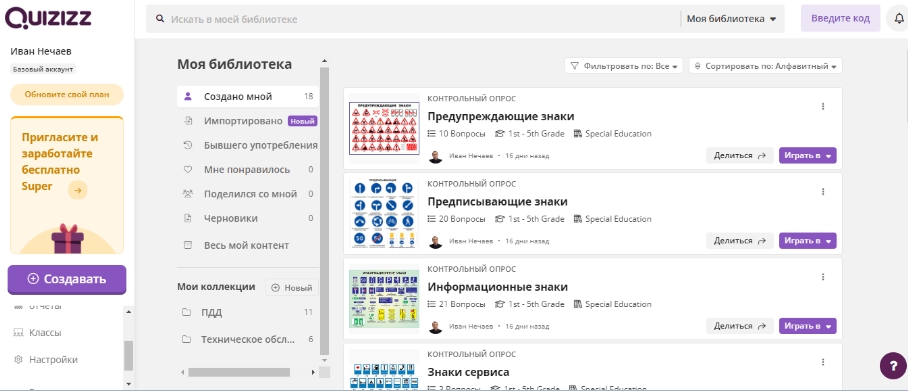Click Делиться for Предписывающие знаки

pos(739,240)
